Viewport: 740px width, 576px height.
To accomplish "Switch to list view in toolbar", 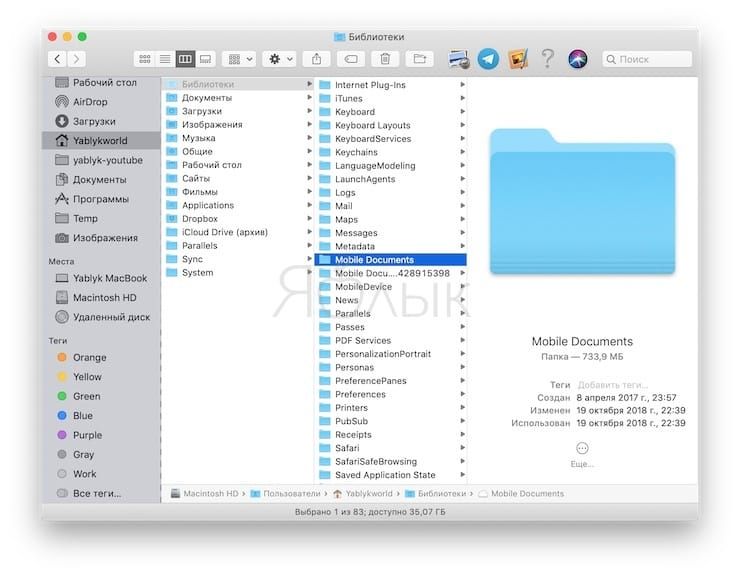I will [x=165, y=60].
